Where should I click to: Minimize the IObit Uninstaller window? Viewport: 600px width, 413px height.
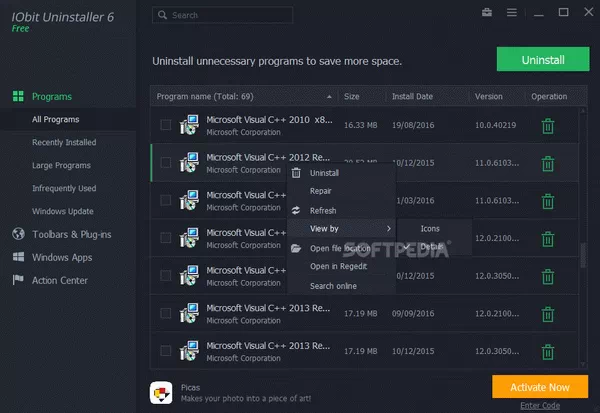(x=539, y=13)
